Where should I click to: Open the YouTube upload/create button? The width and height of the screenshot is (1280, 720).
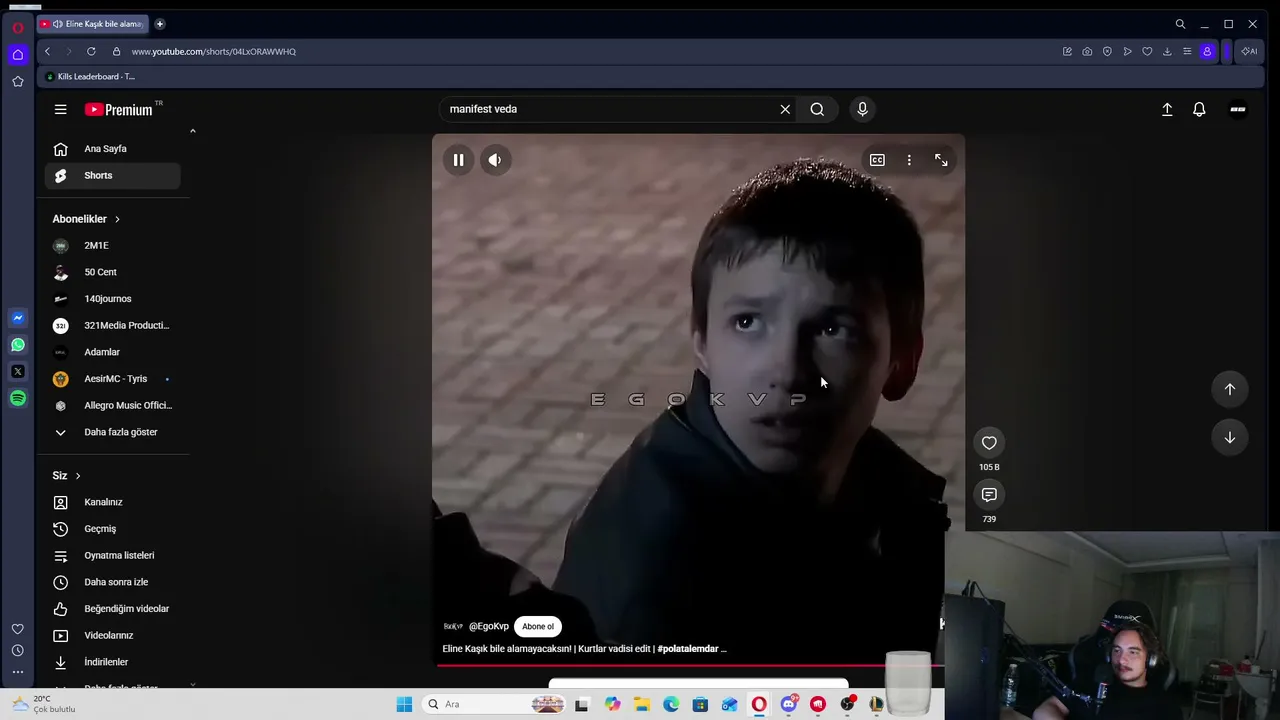coord(1167,110)
